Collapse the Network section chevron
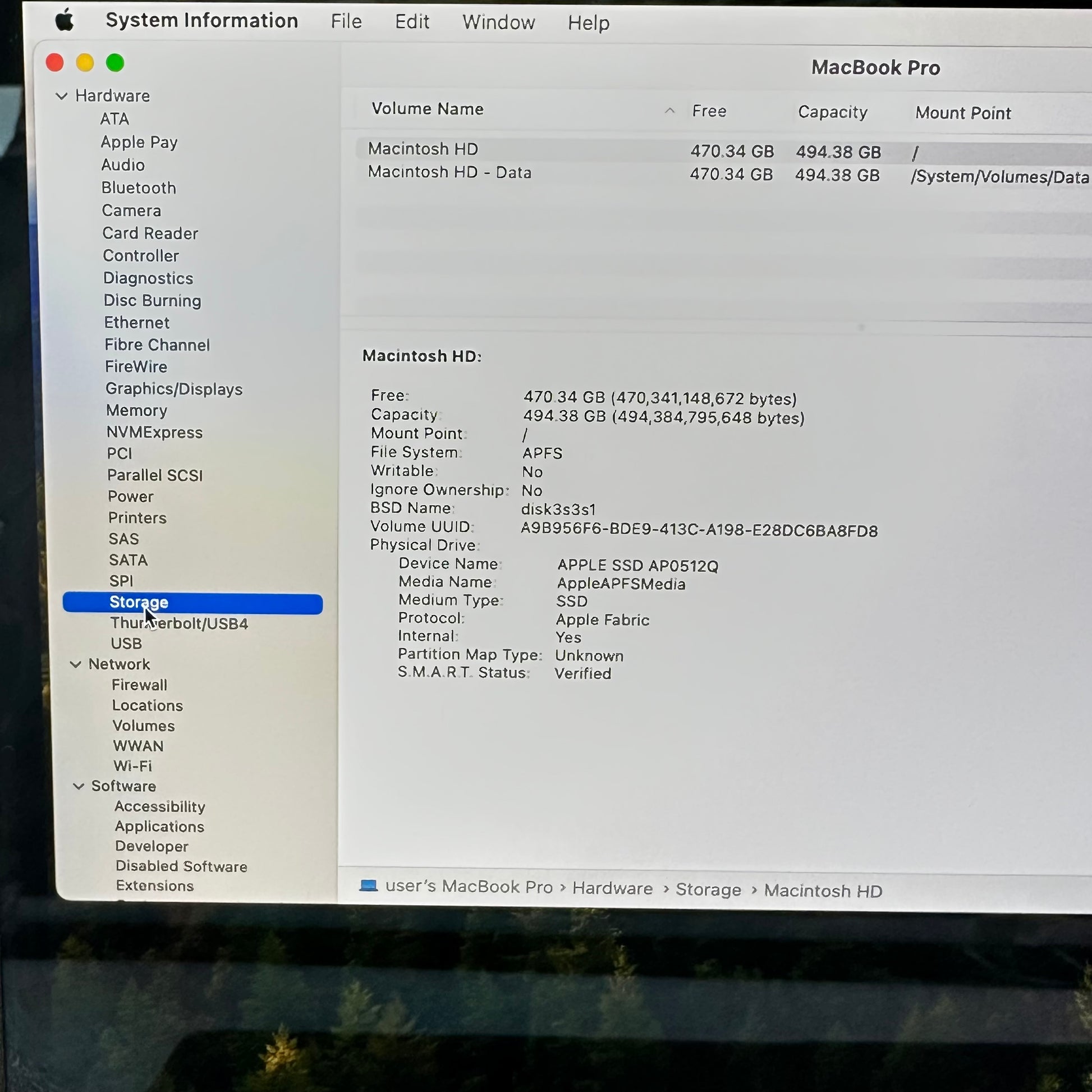This screenshot has width=1092, height=1092. (75, 665)
